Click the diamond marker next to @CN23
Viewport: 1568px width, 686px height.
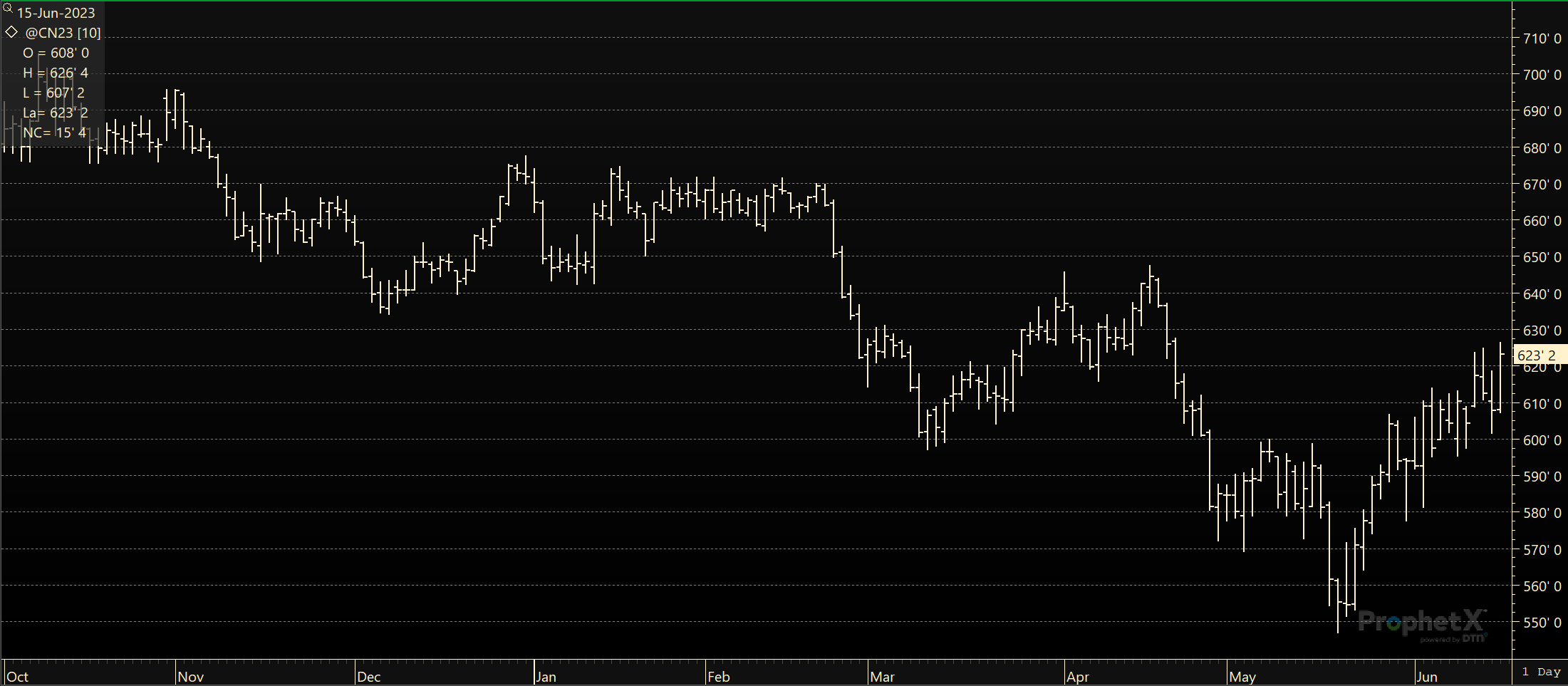(x=11, y=32)
